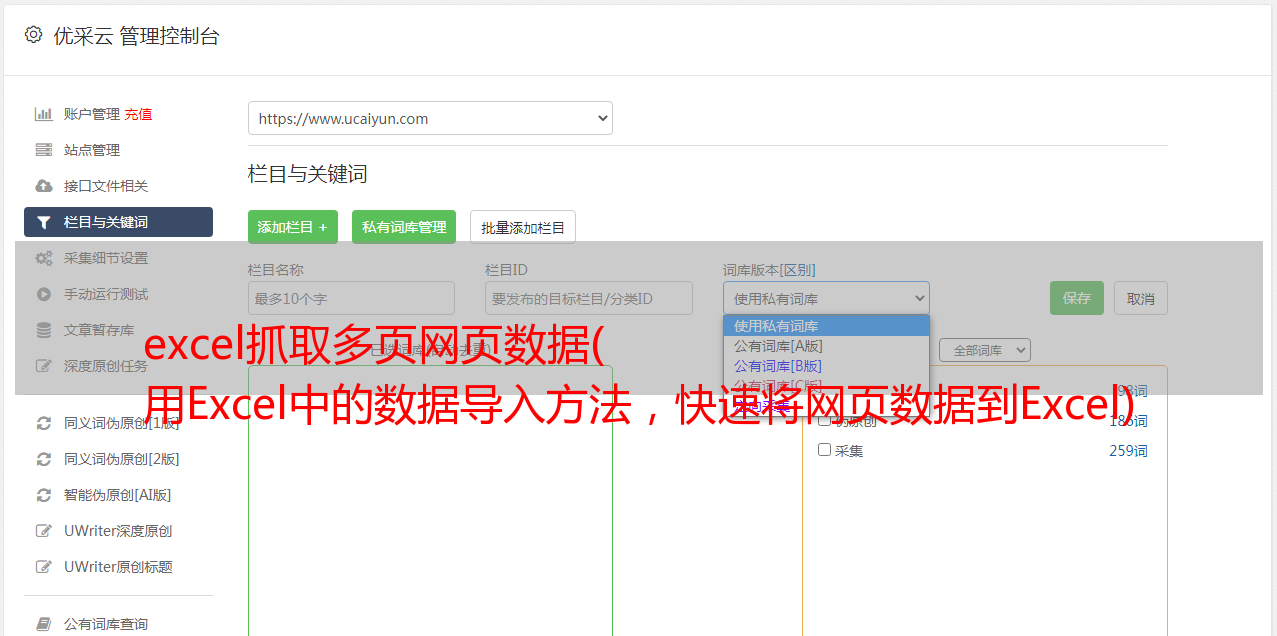Open 手动运行测试 in the sidebar
The width and height of the screenshot is (1277, 636).
point(106,294)
